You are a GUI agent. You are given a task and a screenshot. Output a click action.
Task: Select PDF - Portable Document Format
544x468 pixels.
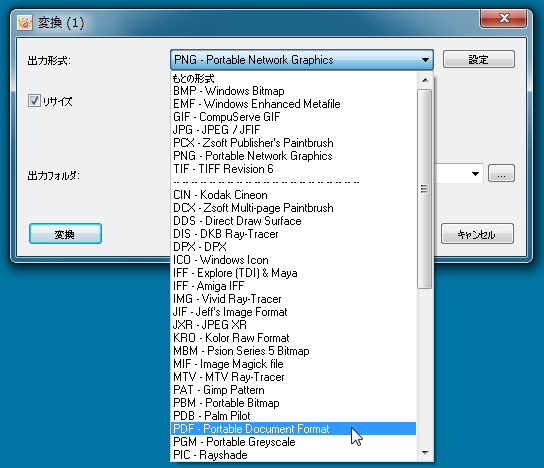pyautogui.click(x=294, y=429)
